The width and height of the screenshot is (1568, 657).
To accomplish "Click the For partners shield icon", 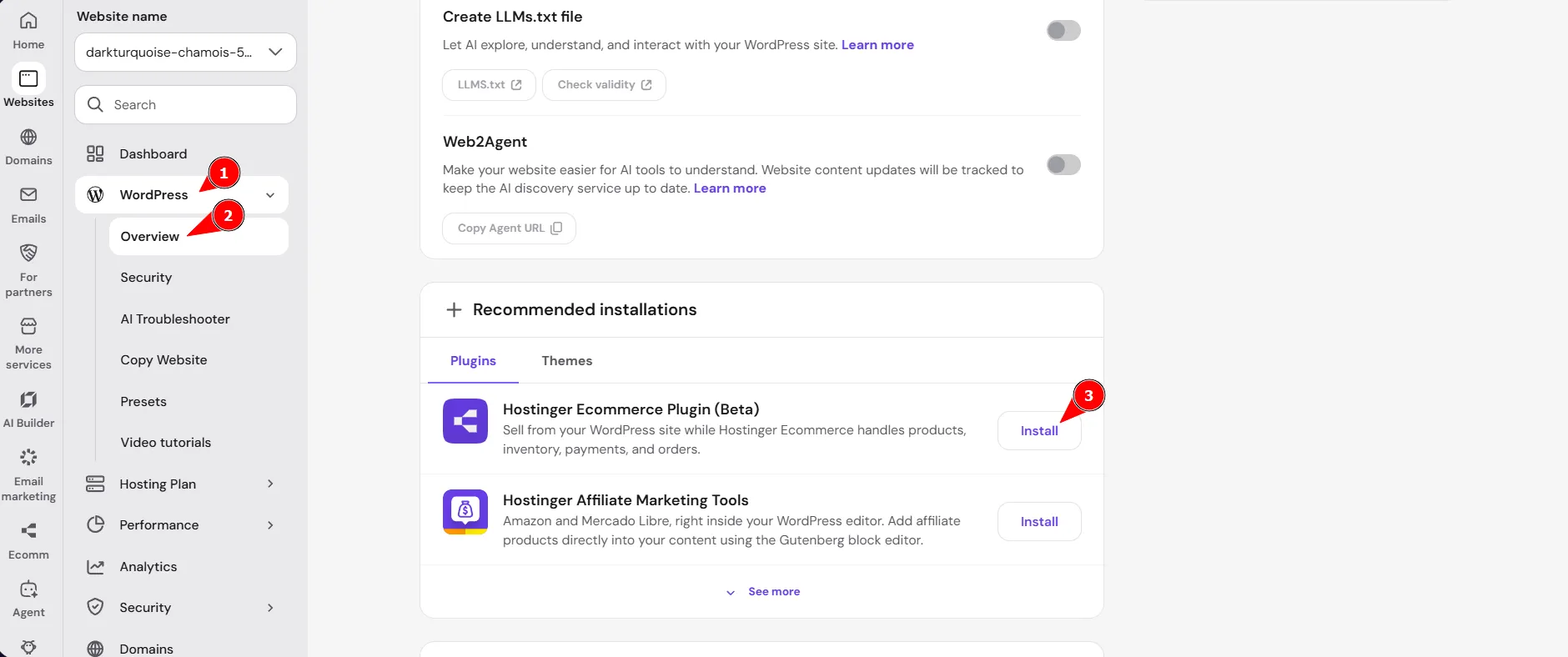I will tap(28, 253).
